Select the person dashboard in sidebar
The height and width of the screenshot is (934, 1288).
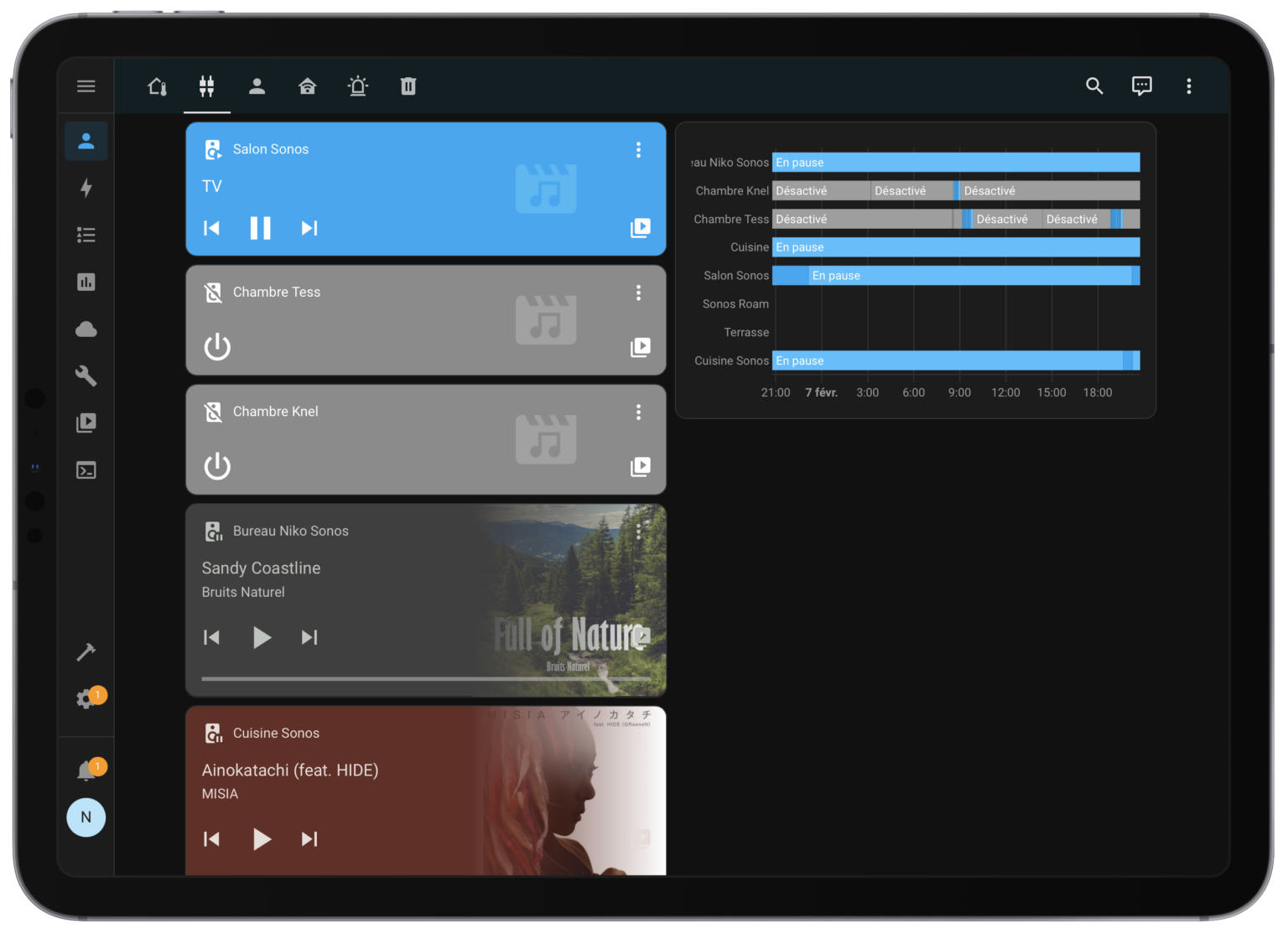click(86, 141)
